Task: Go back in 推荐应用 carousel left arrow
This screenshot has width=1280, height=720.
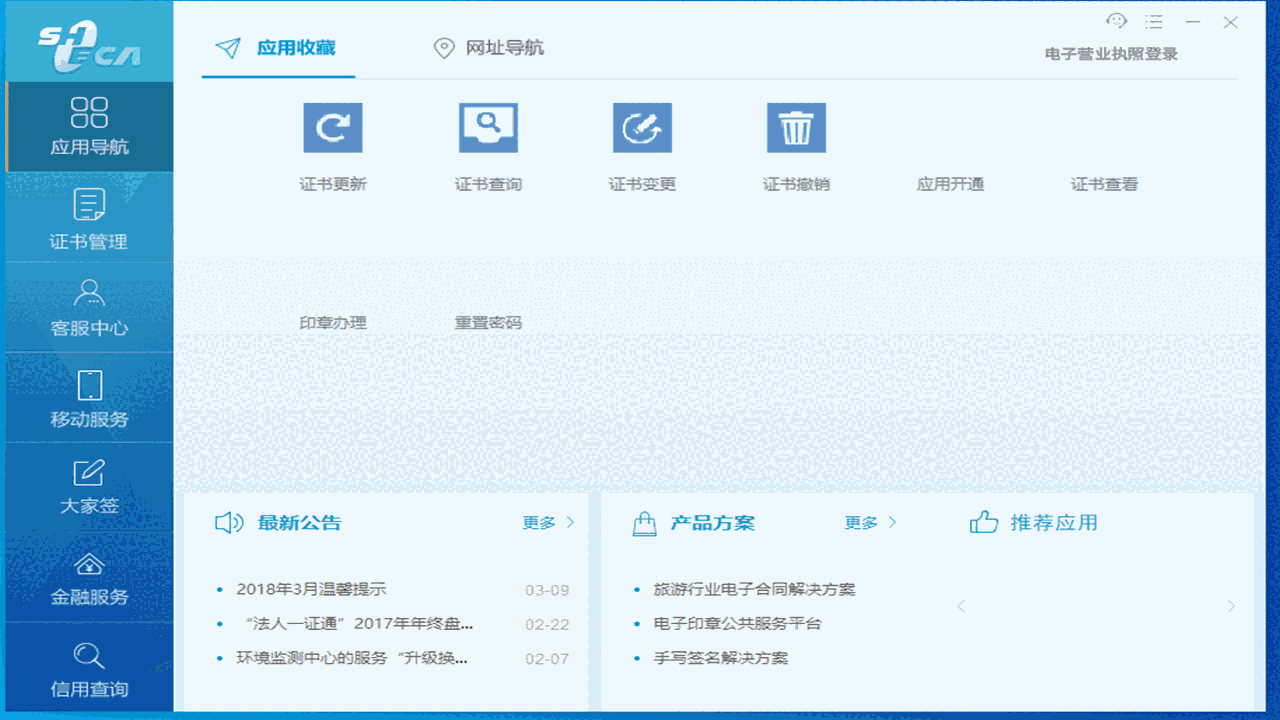Action: [x=960, y=605]
